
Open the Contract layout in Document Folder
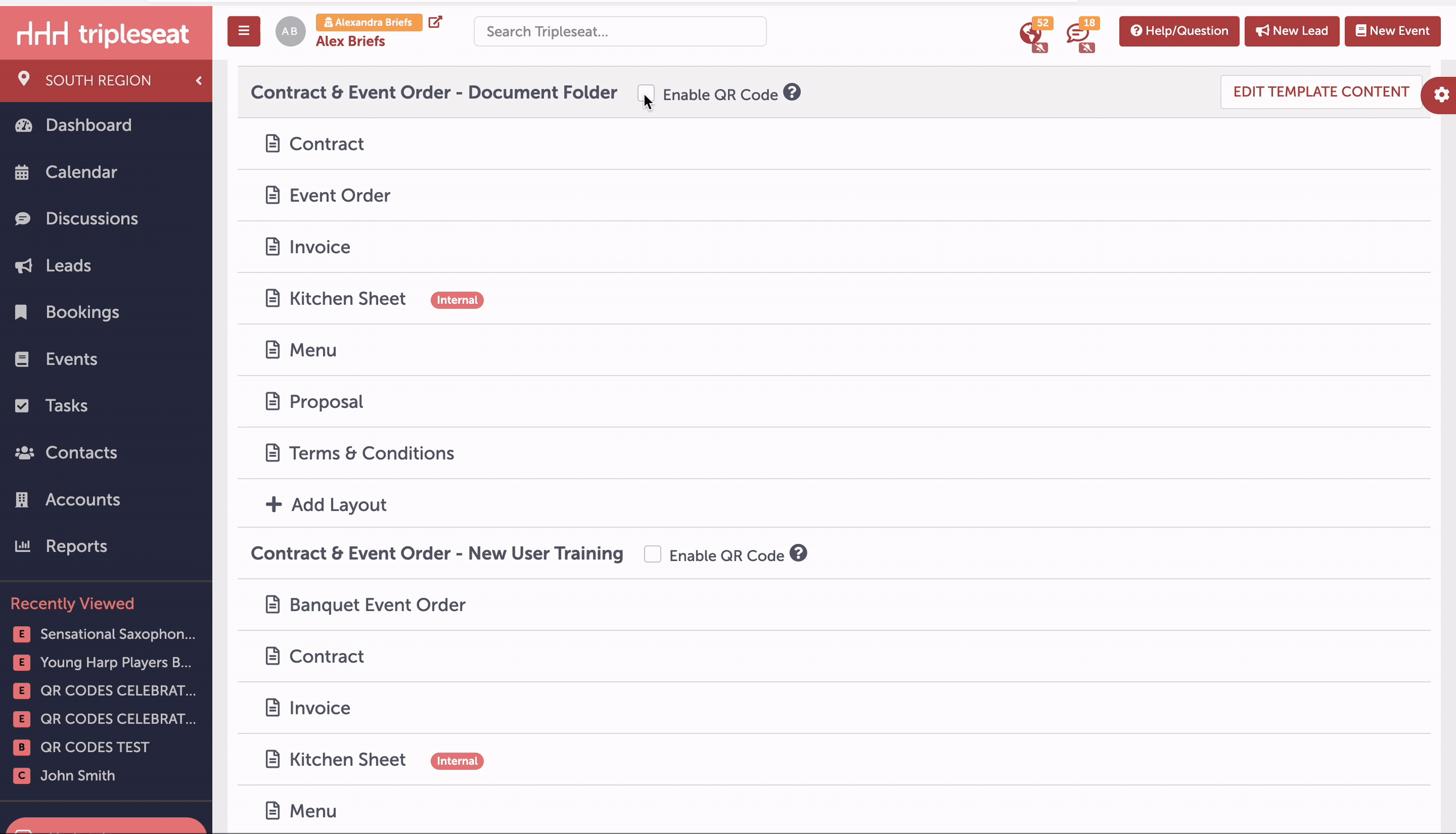(834, 143)
